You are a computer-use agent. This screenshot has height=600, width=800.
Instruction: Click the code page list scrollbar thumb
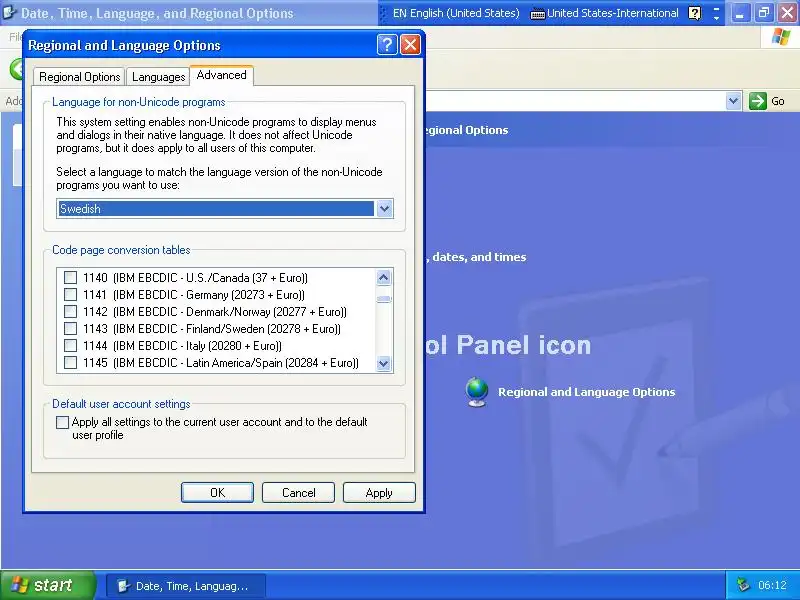click(x=384, y=299)
